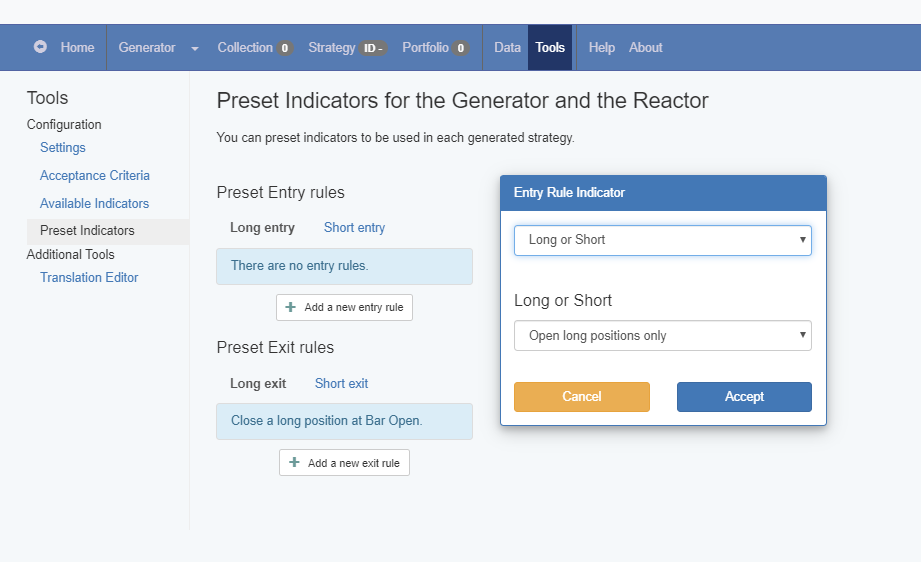Go to Acceptance Criteria in sidebar
Viewport: 921px width, 562px height.
click(95, 176)
